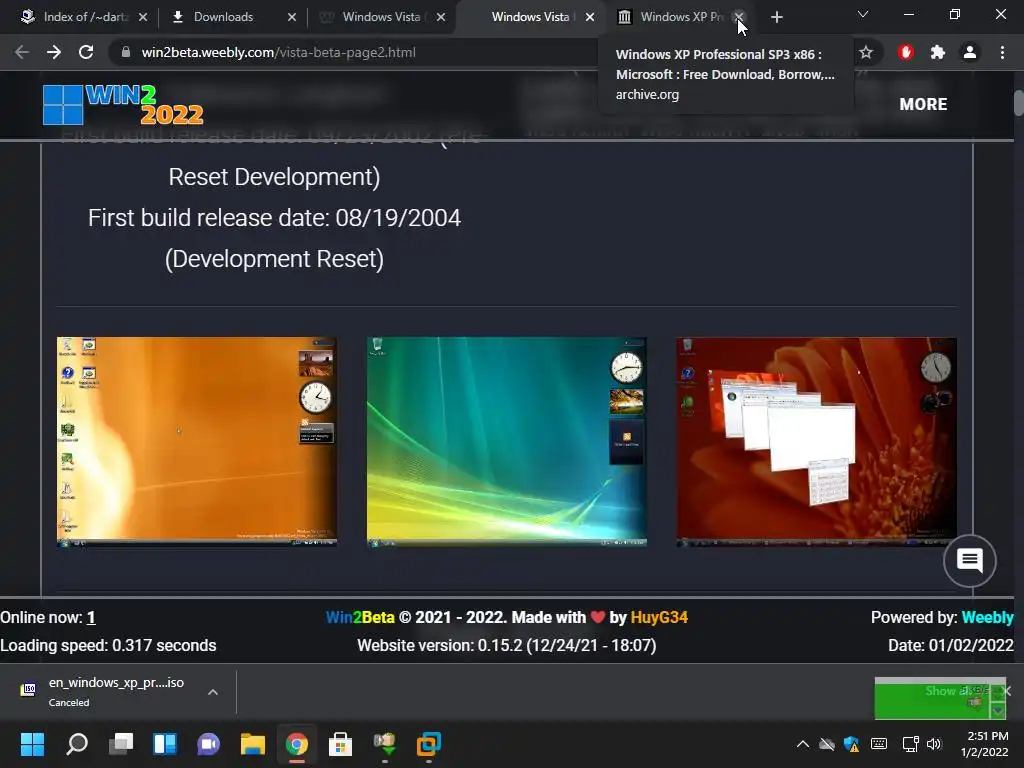Open the red ad blocker extension
Image resolution: width=1024 pixels, height=768 pixels.
point(905,52)
